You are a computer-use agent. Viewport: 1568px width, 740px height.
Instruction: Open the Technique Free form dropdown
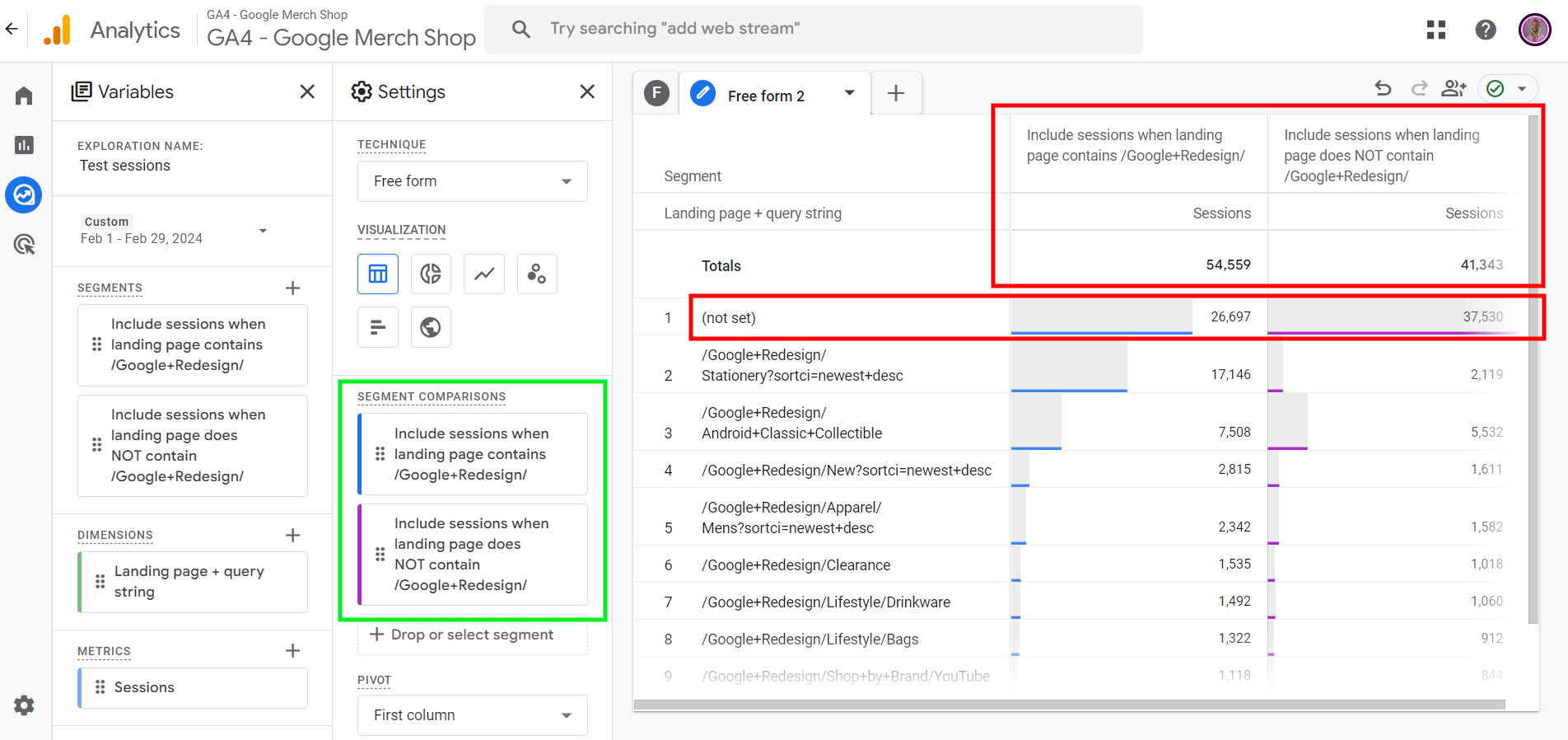point(472,181)
